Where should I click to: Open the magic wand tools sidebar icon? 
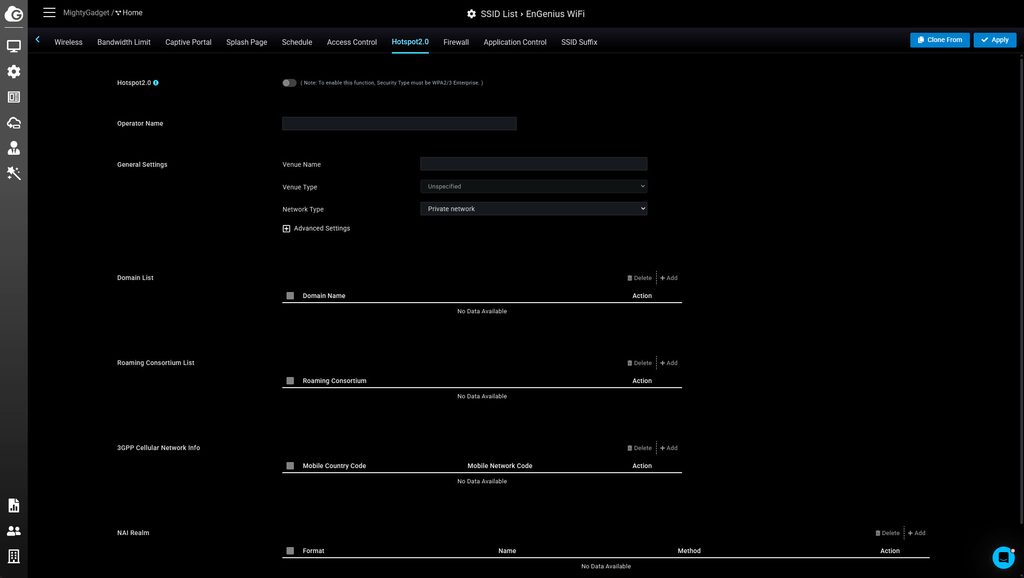point(14,173)
